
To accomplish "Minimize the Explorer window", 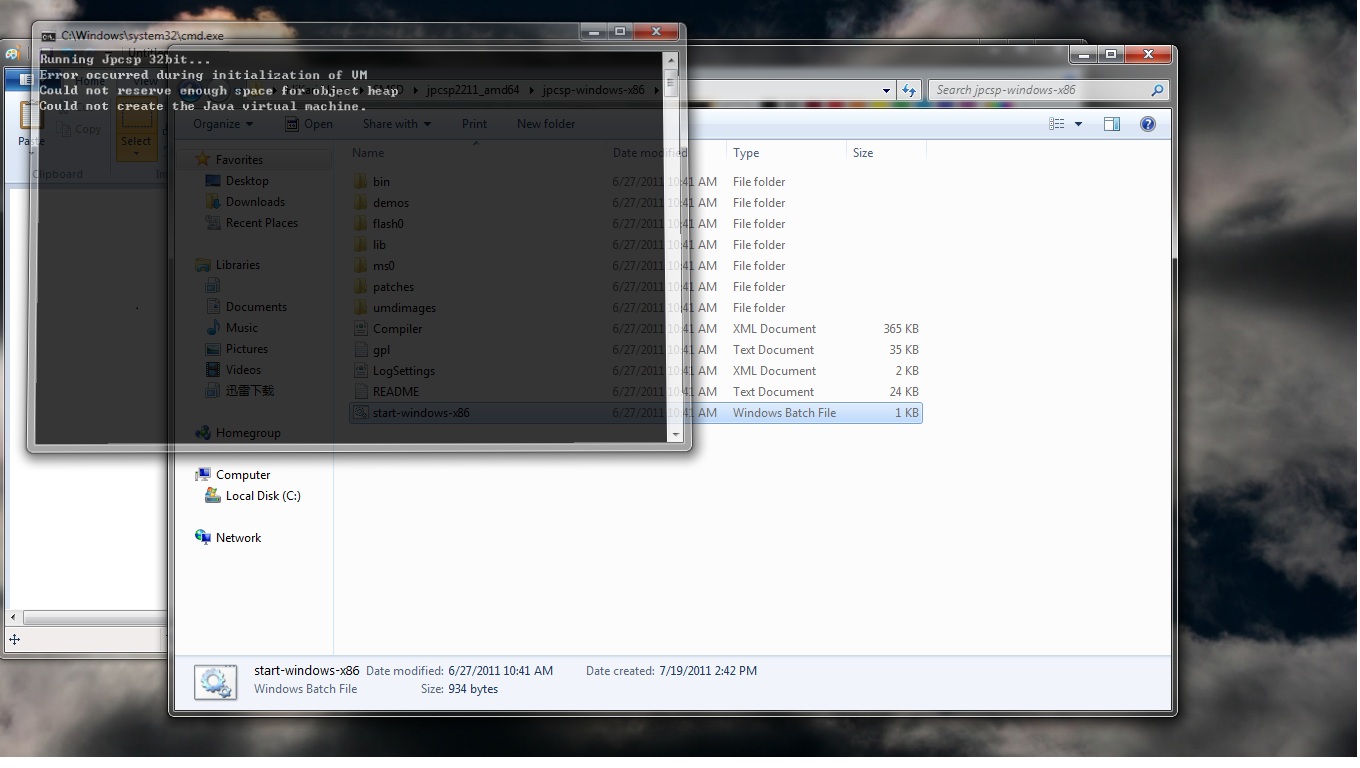I will click(1083, 54).
